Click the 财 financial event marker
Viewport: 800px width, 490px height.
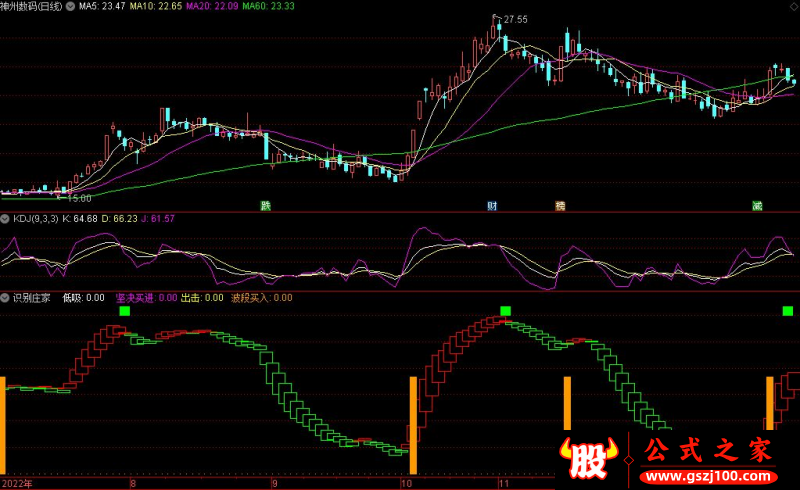(492, 206)
